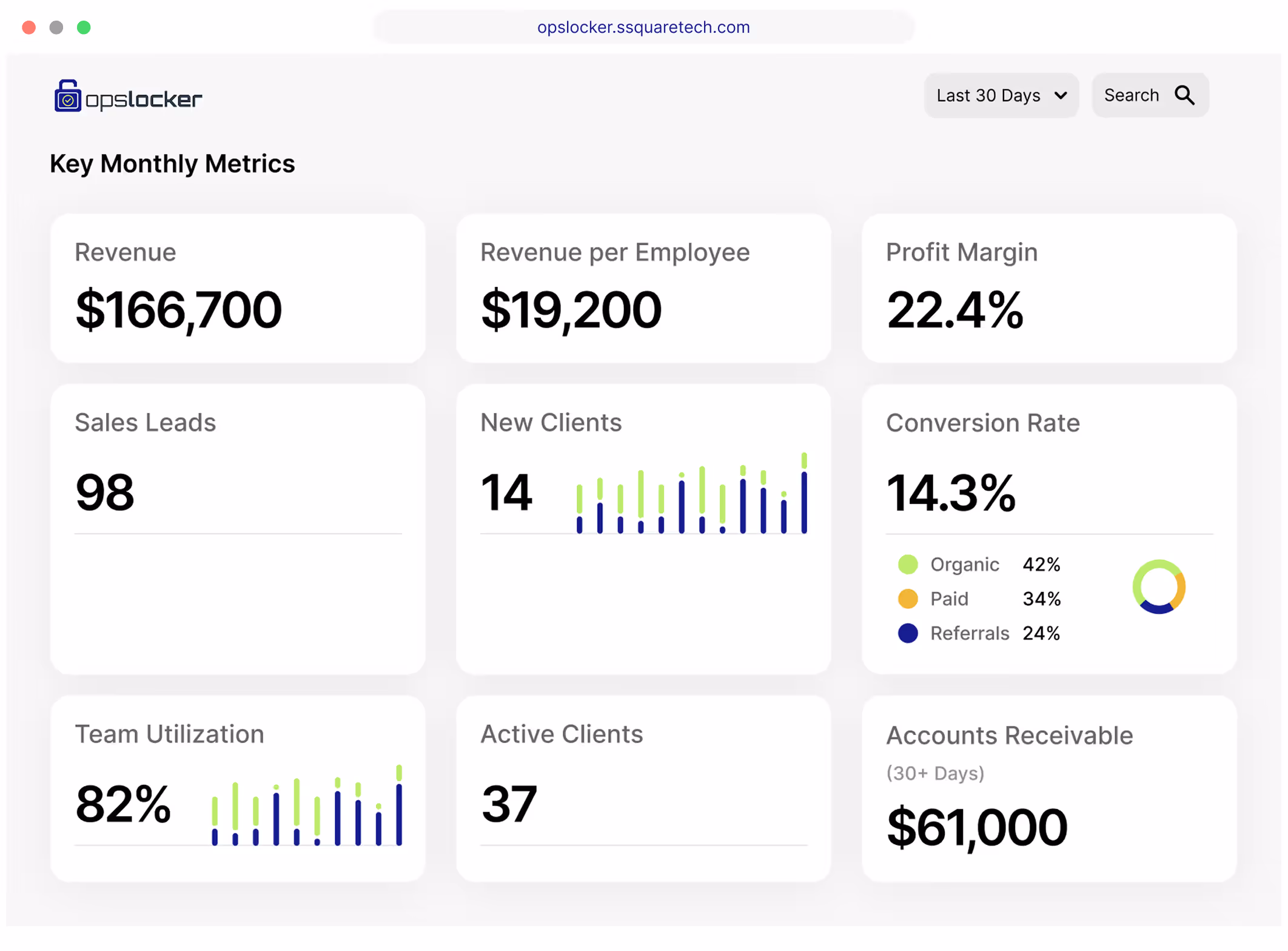Click the opslocker padlock logo icon
Image resolution: width=1288 pixels, height=951 pixels.
(x=67, y=96)
